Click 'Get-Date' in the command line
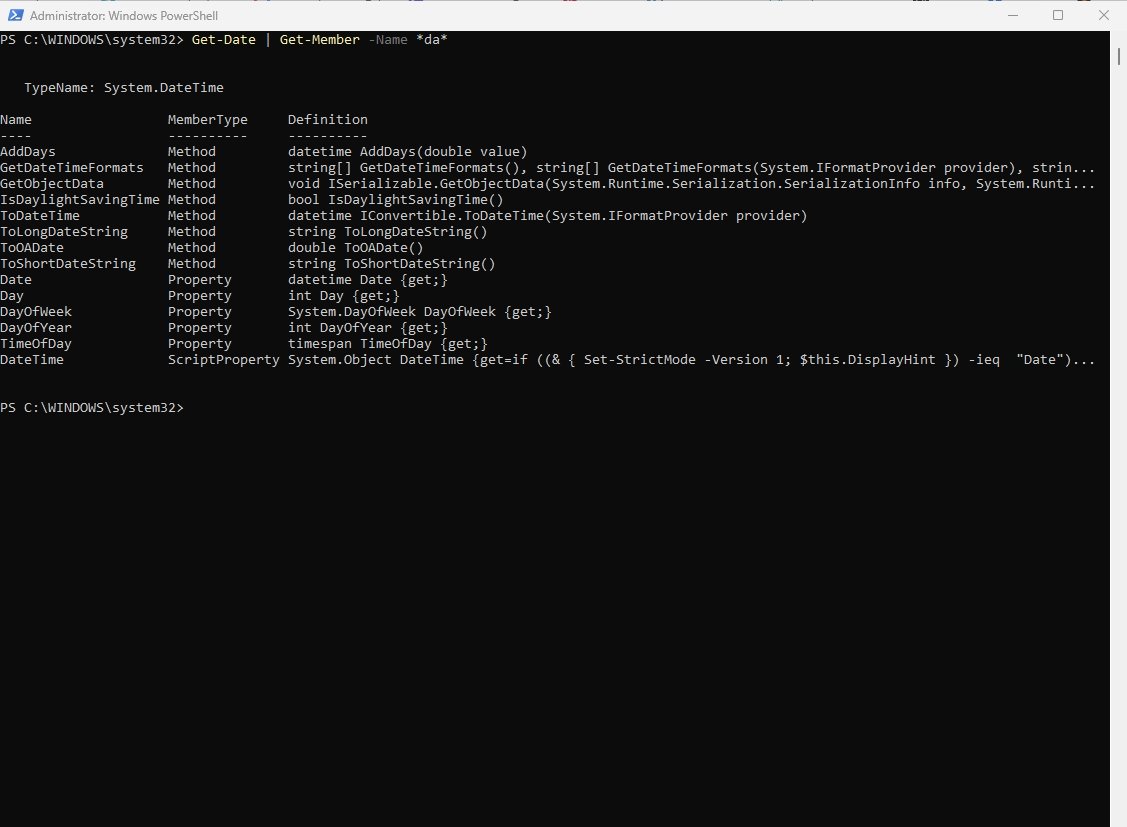 224,40
